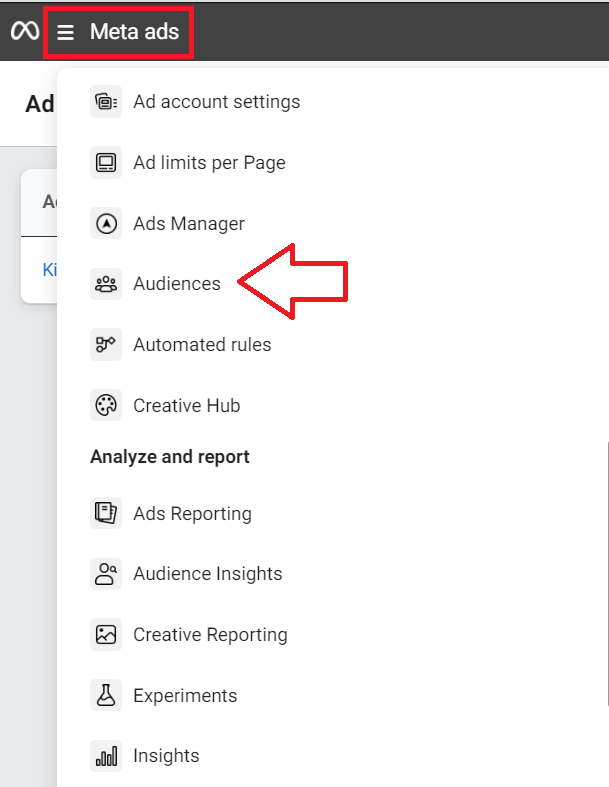609x787 pixels.
Task: Click the Creative Hub palette icon
Action: pos(106,405)
